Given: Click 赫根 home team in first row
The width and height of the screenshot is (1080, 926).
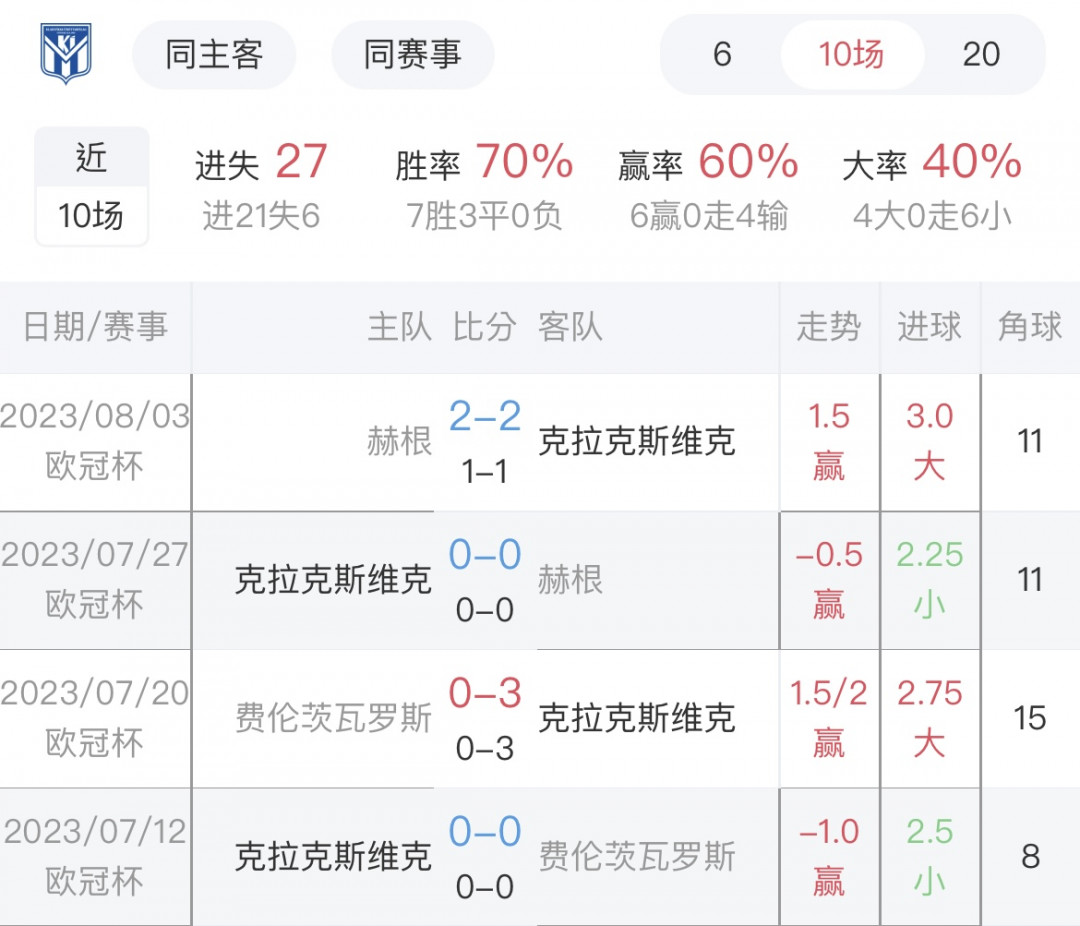Looking at the screenshot, I should [399, 441].
